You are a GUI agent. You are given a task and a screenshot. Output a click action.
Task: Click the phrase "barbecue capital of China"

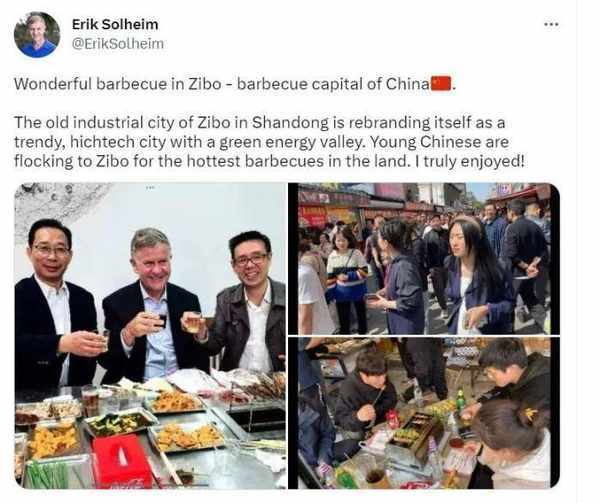[333, 84]
